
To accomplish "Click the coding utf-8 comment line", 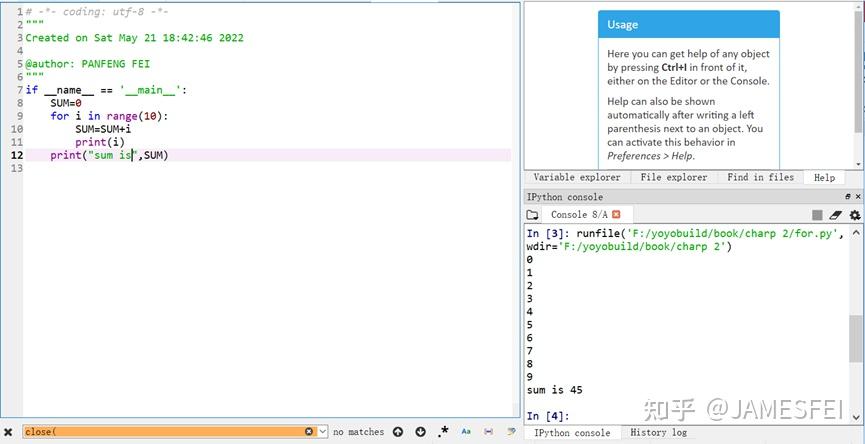I will tap(97, 12).
